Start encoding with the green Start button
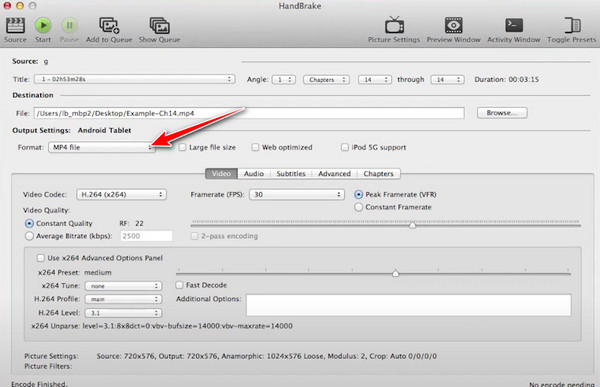This screenshot has height=387, width=600. 43,26
